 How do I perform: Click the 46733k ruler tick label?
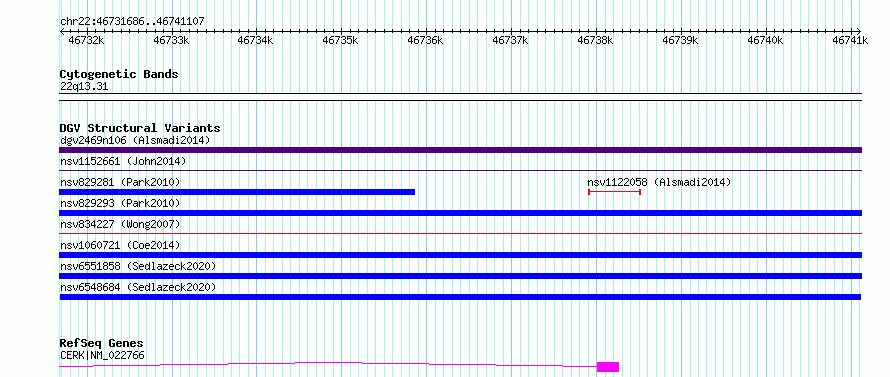coord(171,40)
